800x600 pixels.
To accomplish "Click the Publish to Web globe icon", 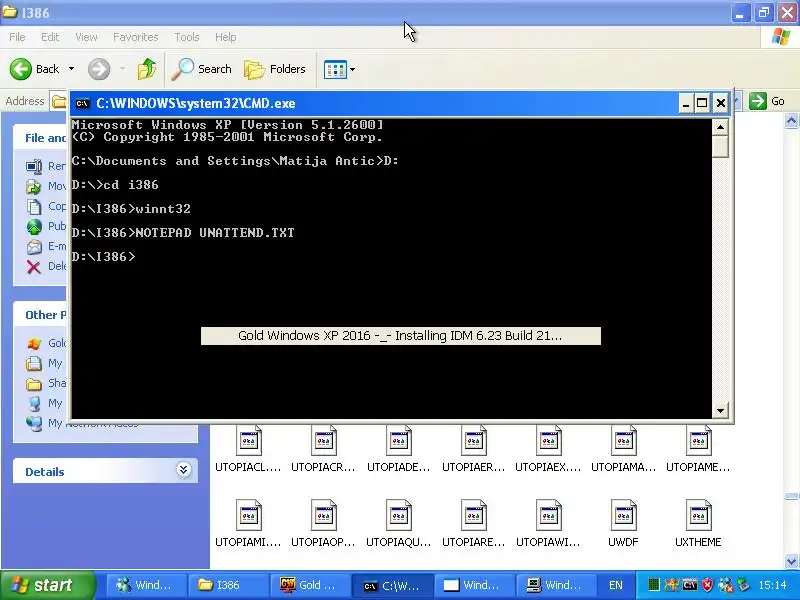I will pos(34,227).
